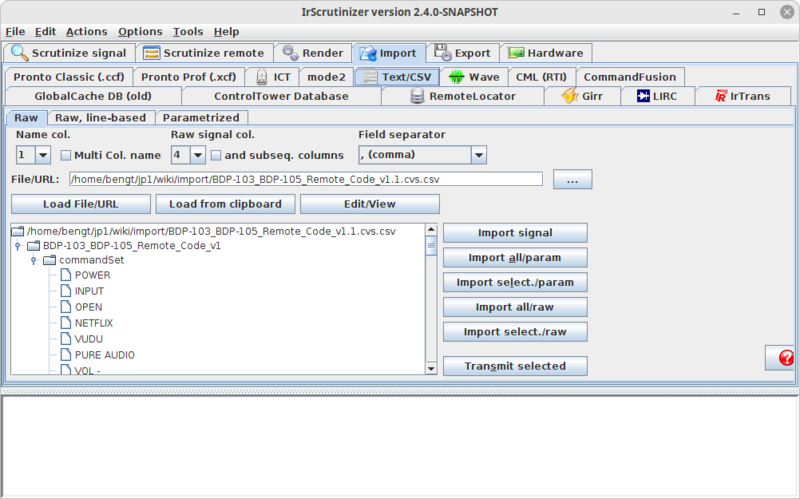Select the NETFLIX command file icon
The width and height of the screenshot is (800, 499).
coord(65,323)
